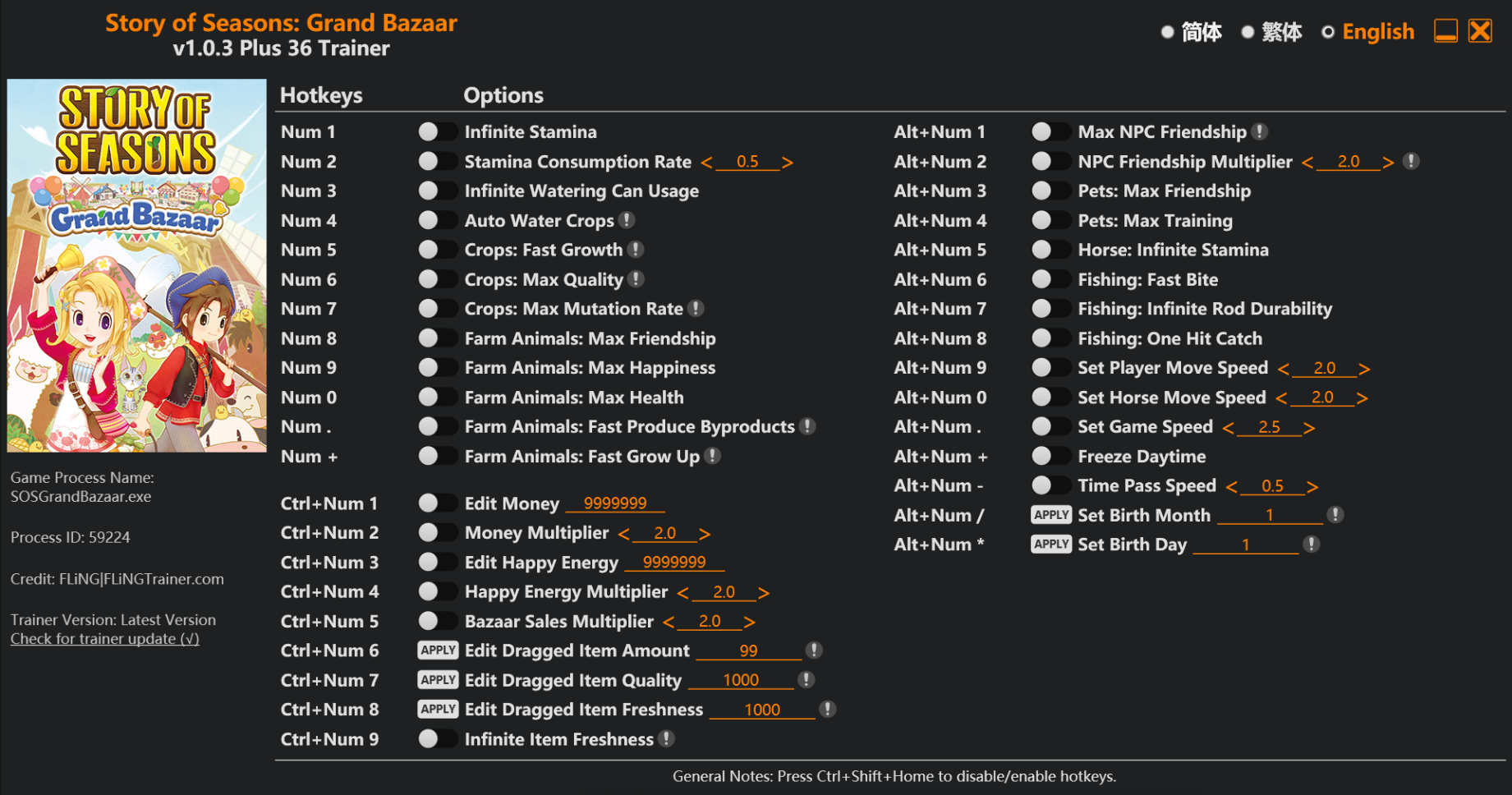Increase Money Multiplier using right arrow
The height and width of the screenshot is (795, 1512).
[705, 534]
